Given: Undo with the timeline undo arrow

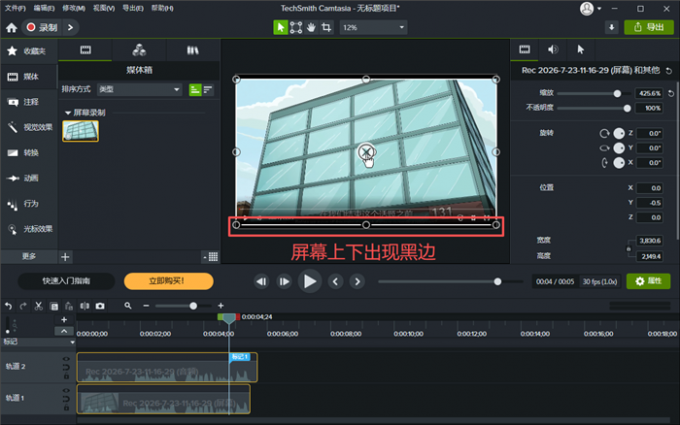Looking at the screenshot, I should tap(8, 306).
